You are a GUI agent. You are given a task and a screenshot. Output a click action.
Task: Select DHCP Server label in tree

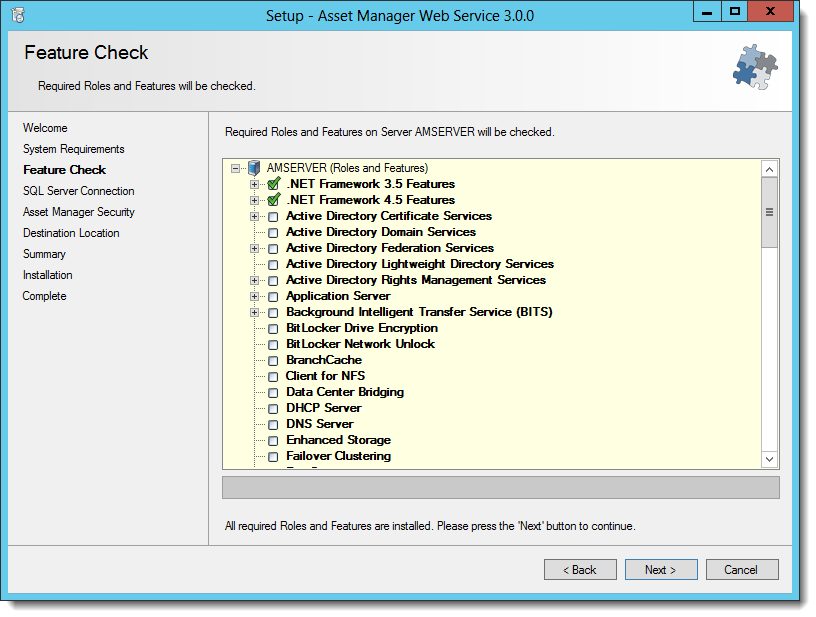pyautogui.click(x=324, y=408)
